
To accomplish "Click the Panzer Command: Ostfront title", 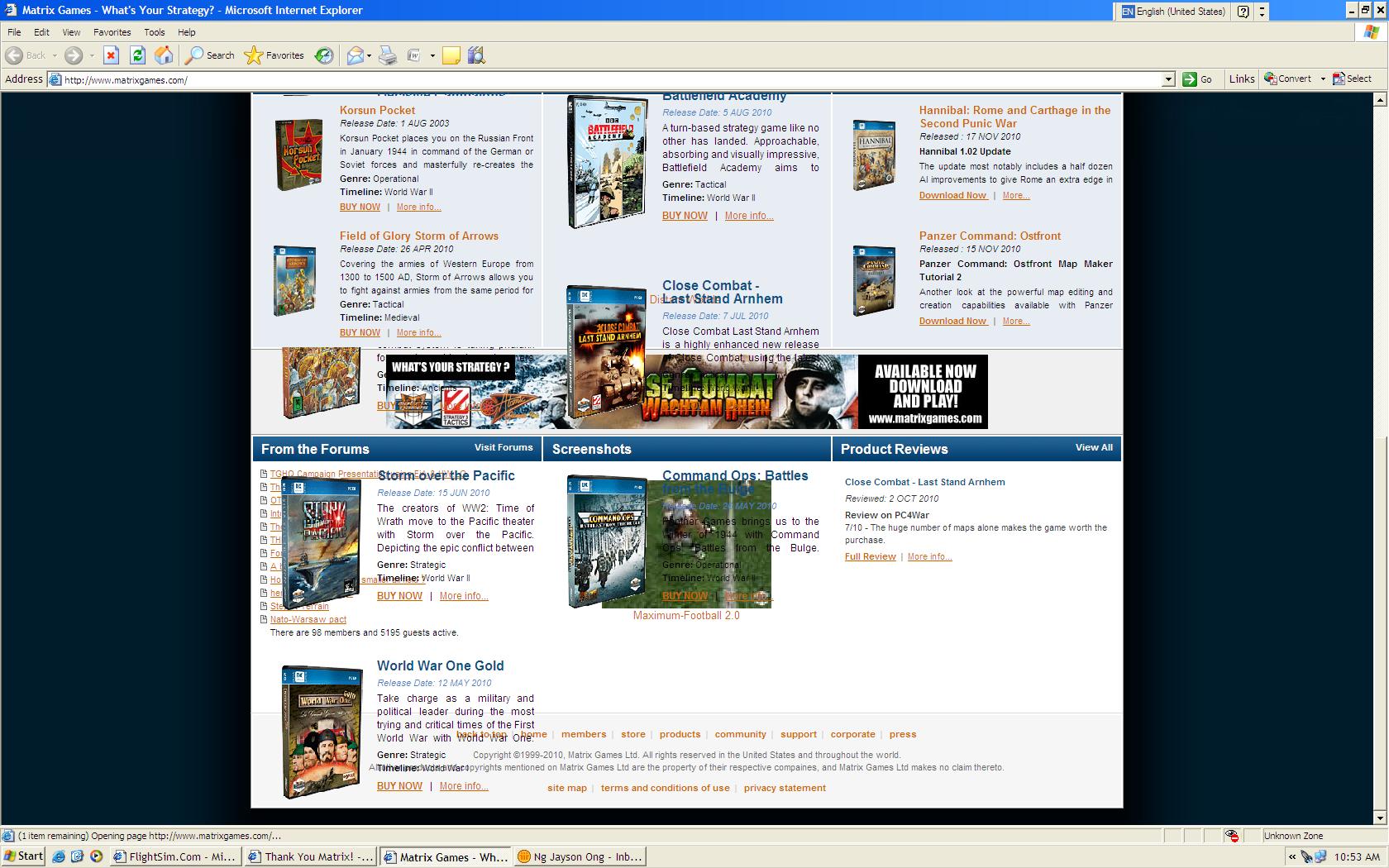I will [990, 236].
